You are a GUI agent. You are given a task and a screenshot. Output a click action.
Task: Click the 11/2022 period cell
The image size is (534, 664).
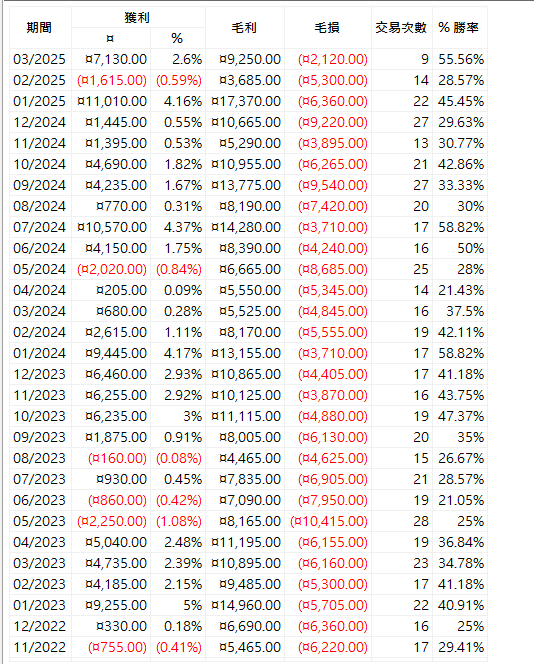pos(40,647)
